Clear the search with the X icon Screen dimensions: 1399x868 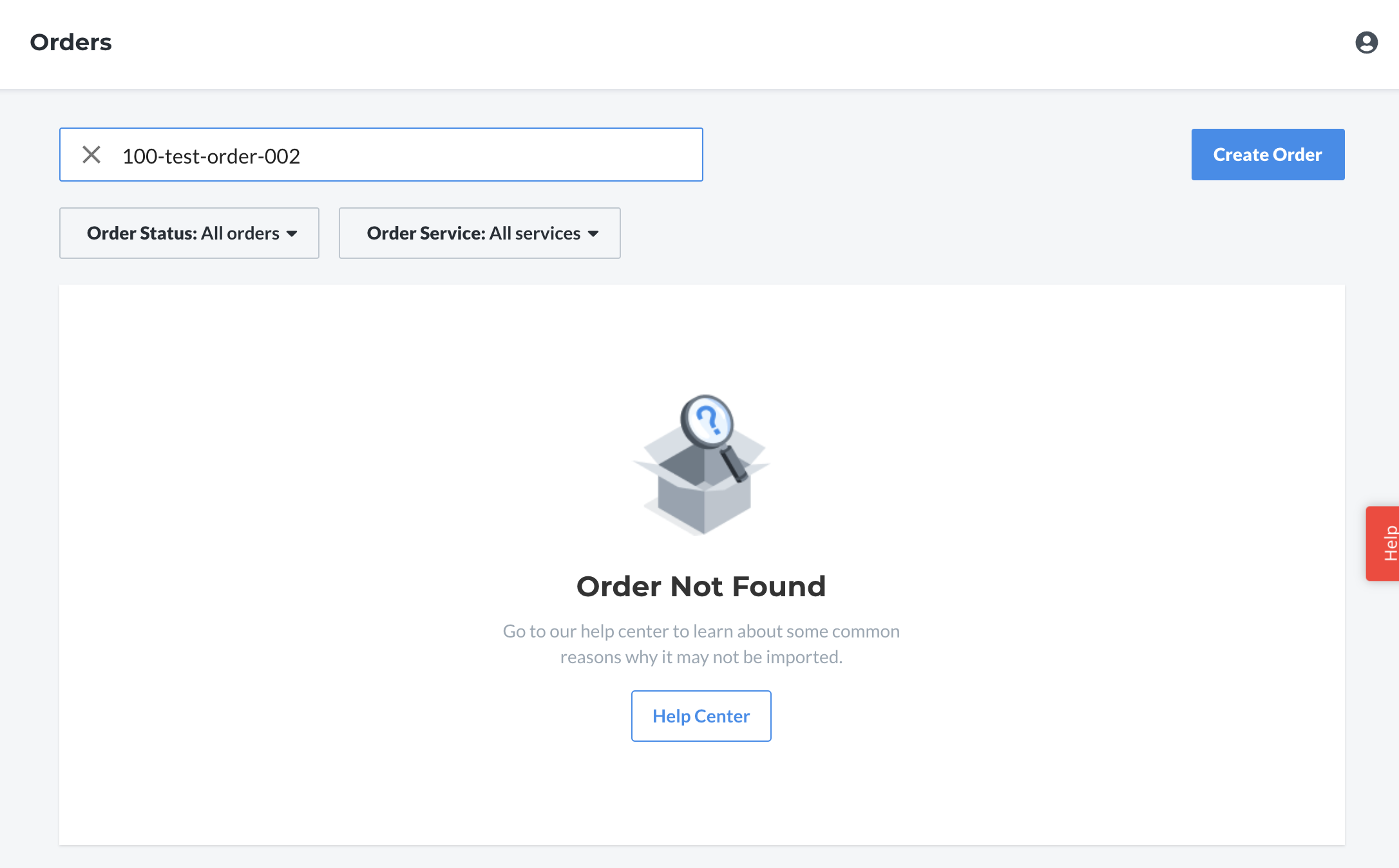[x=91, y=155]
